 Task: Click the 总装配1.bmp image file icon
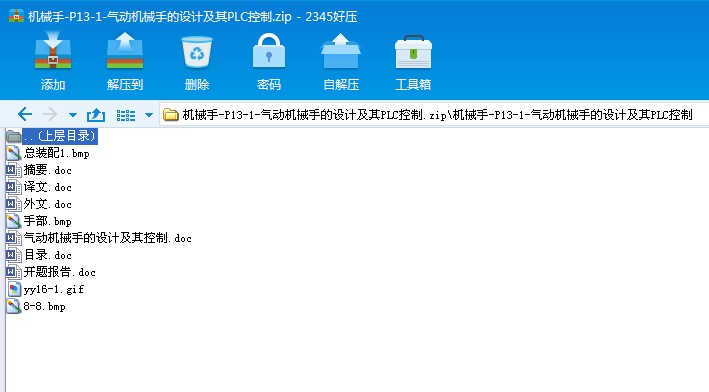coord(14,153)
